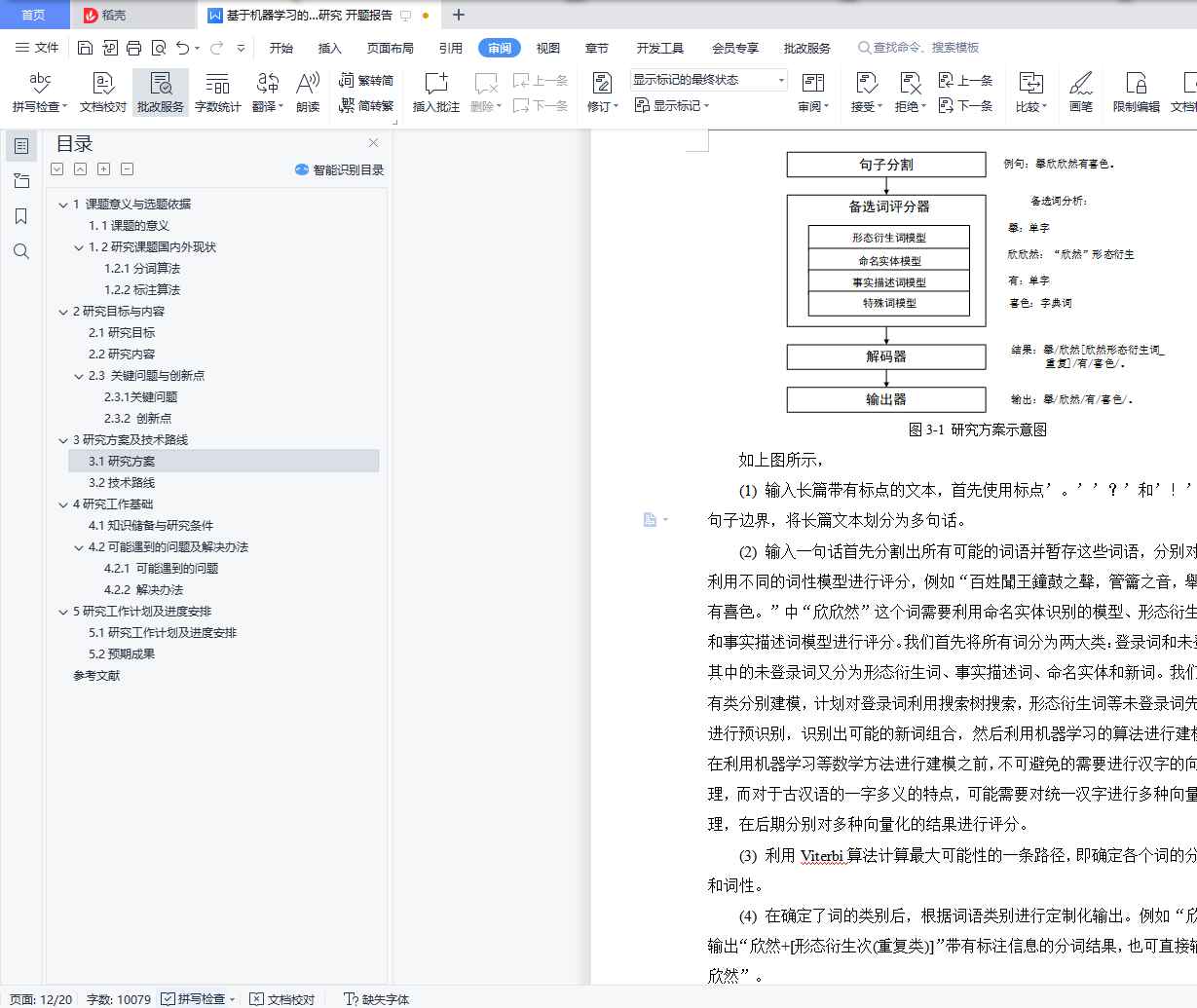Switch to the 引用 ribbon tab
The width and height of the screenshot is (1197, 1008).
point(451,48)
